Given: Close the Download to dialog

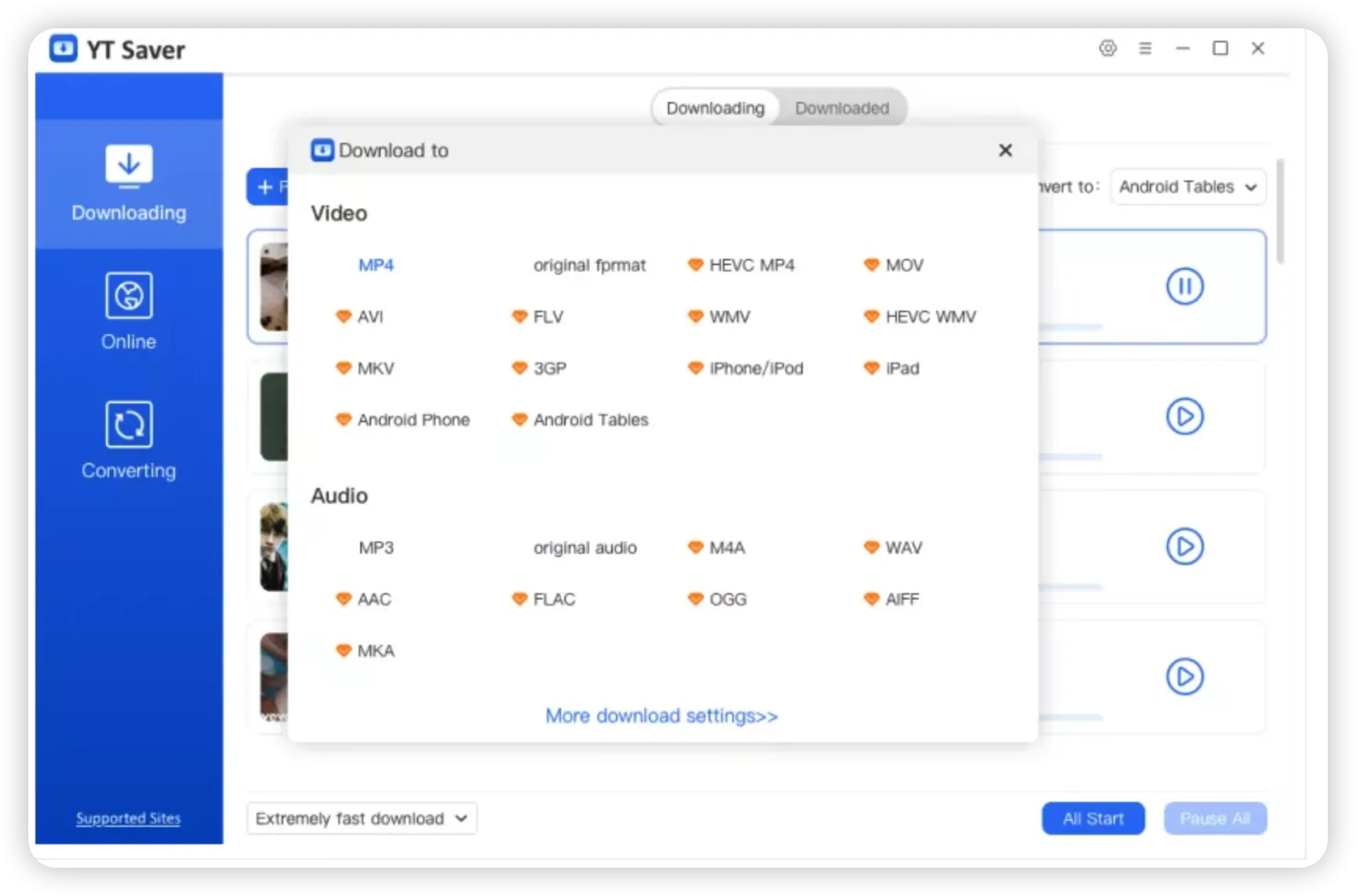Looking at the screenshot, I should click(x=1005, y=150).
